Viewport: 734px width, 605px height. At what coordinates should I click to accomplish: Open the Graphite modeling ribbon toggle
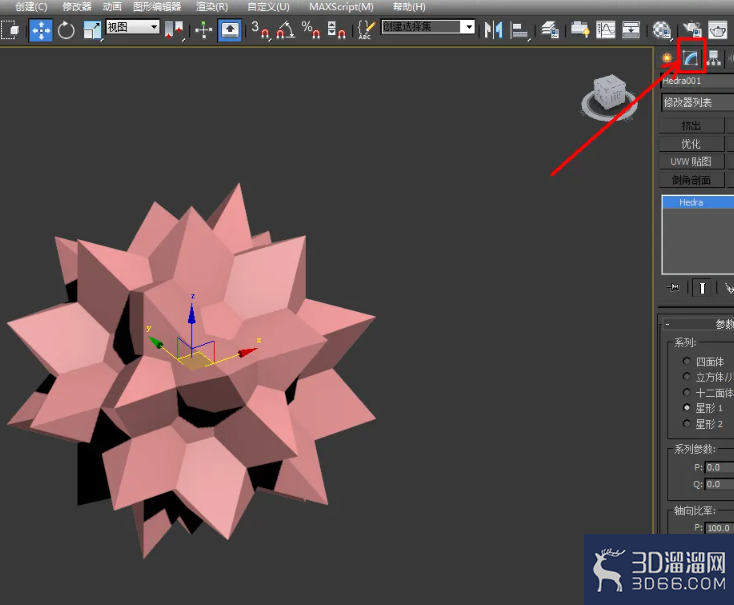coord(580,30)
